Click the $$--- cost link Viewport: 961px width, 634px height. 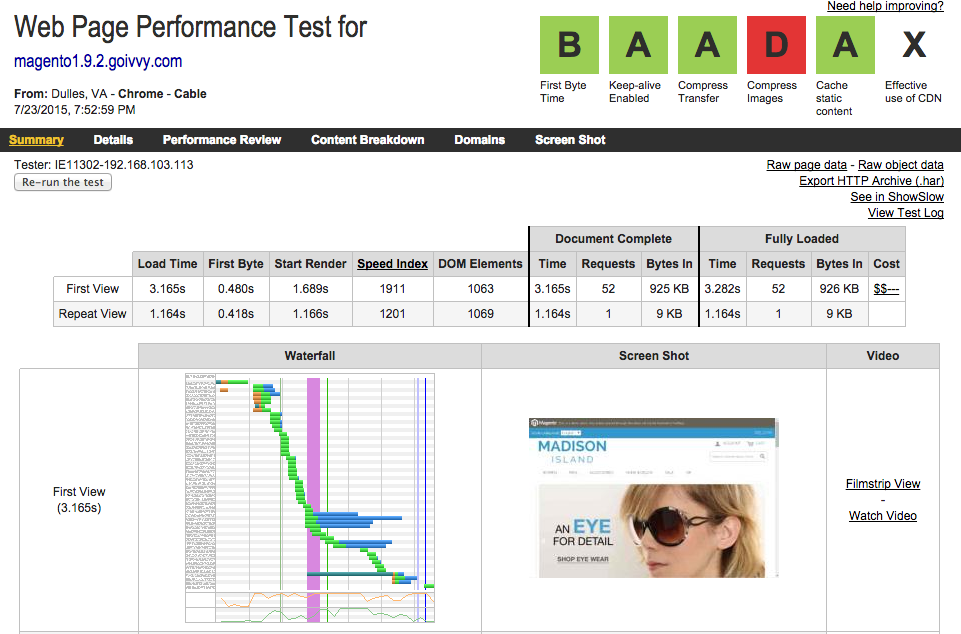point(886,289)
